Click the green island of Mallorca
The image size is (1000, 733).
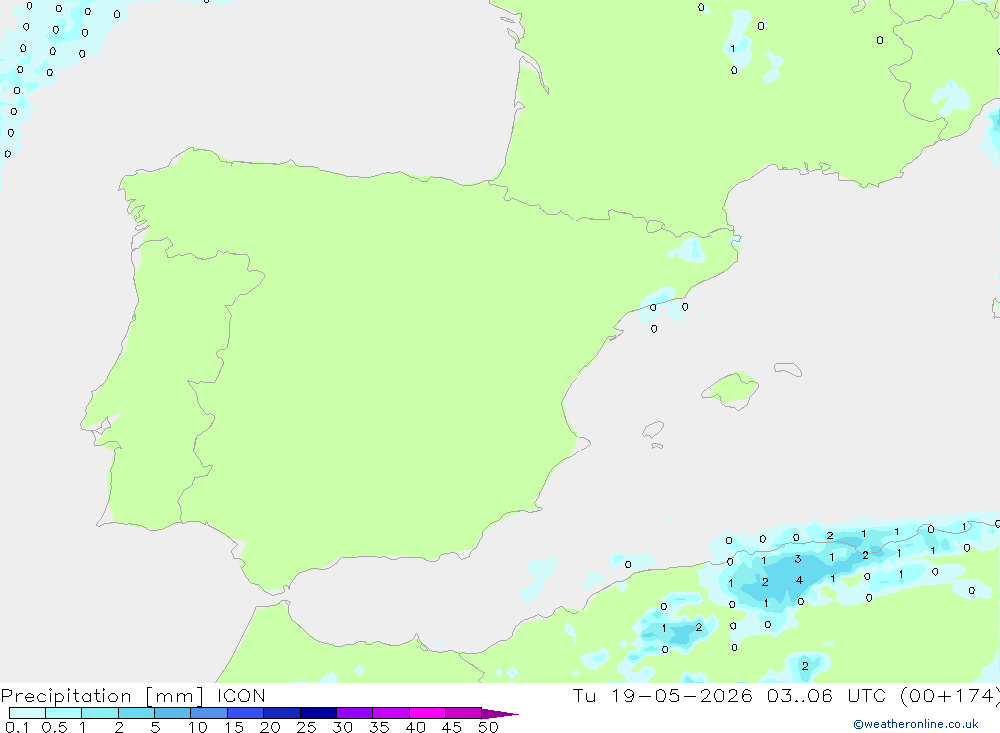731,389
